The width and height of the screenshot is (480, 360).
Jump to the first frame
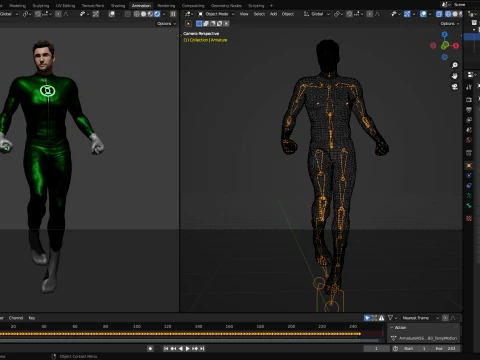(x=166, y=348)
